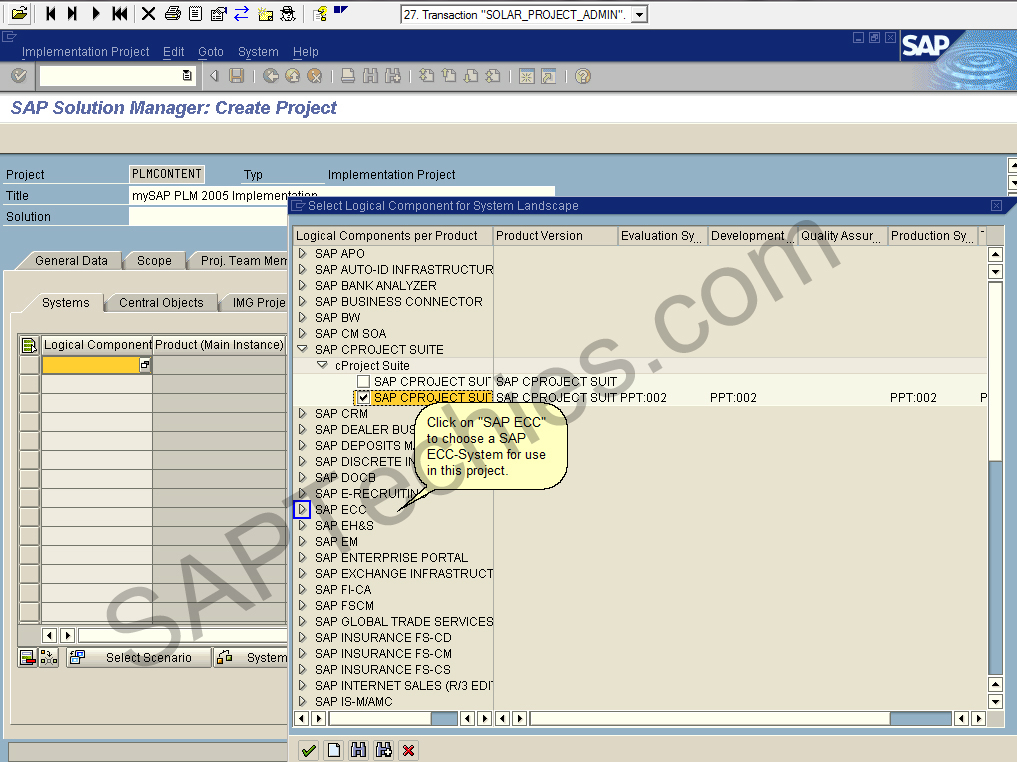Expand the SAP FSCM node
1017x762 pixels.
[x=302, y=605]
